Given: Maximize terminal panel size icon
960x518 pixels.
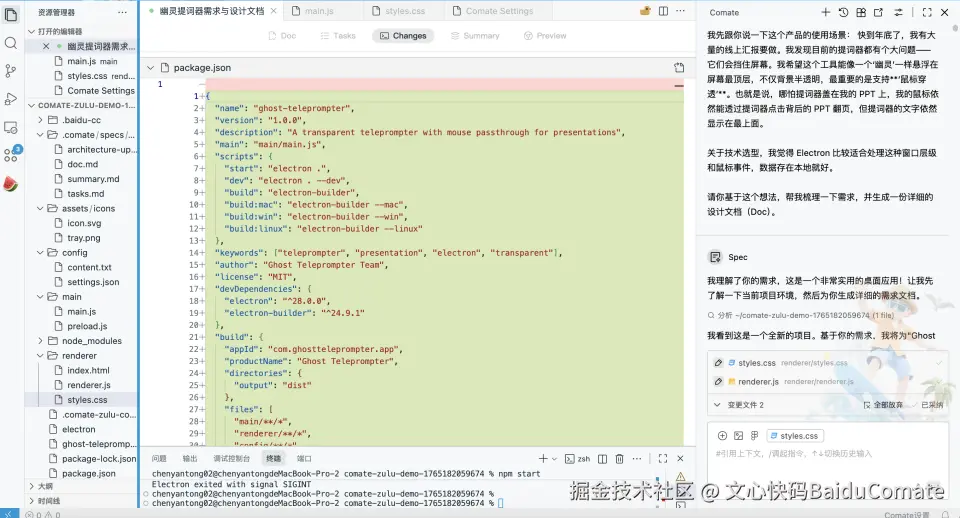Looking at the screenshot, I should point(662,459).
